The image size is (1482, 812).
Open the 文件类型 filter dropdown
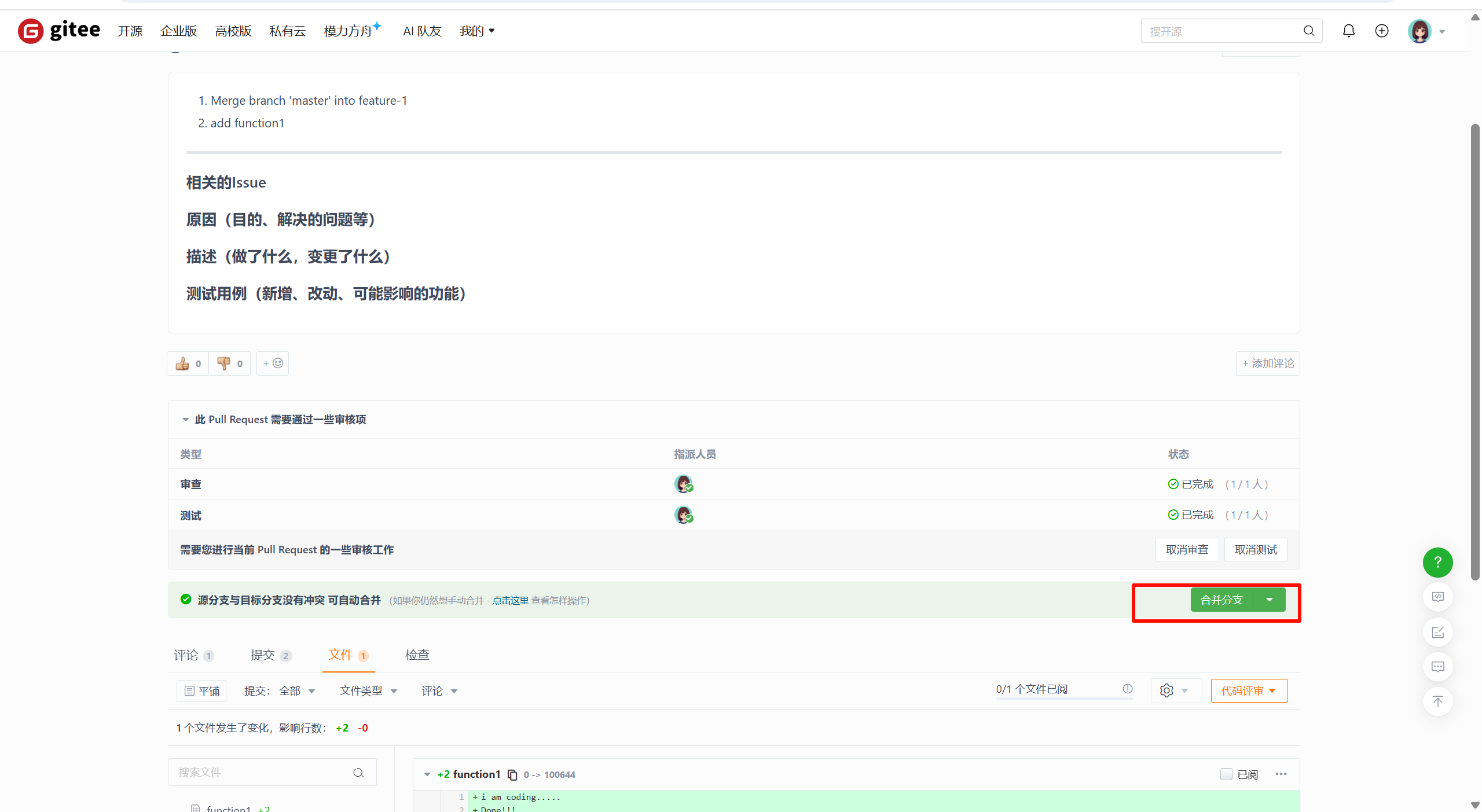[x=368, y=690]
